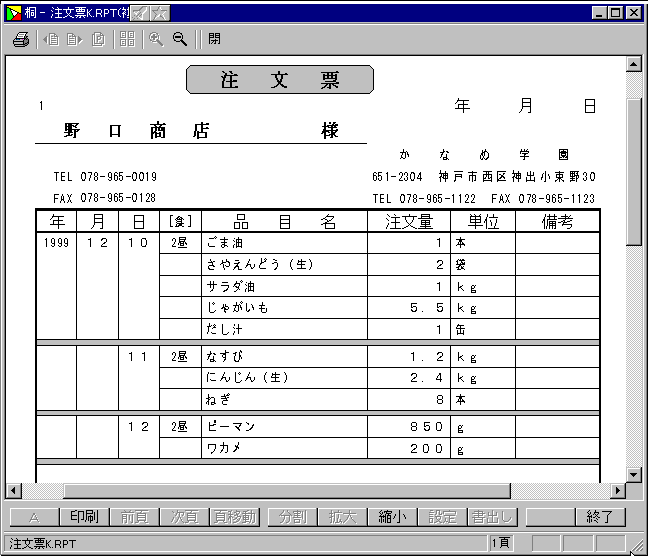The width and height of the screenshot is (648, 556).
Task: Click the 閉 close-preview toolbar icon
Action: click(215, 39)
